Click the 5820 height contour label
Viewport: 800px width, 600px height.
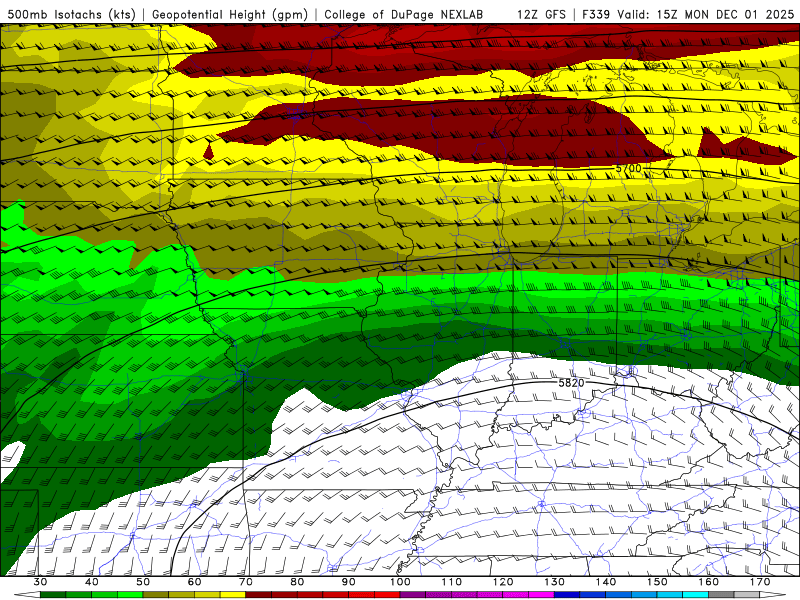click(x=571, y=383)
